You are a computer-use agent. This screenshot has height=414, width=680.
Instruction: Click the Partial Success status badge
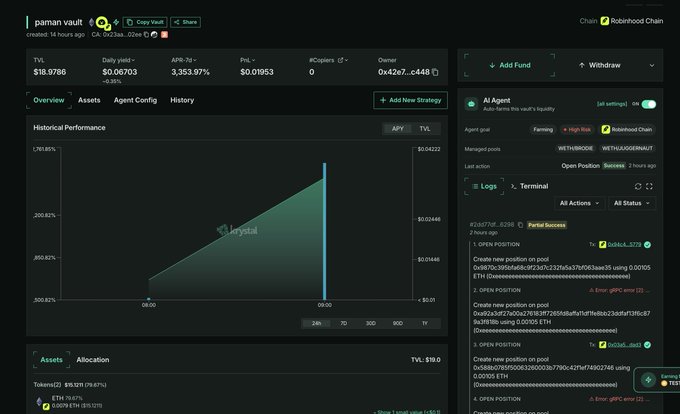coord(547,225)
